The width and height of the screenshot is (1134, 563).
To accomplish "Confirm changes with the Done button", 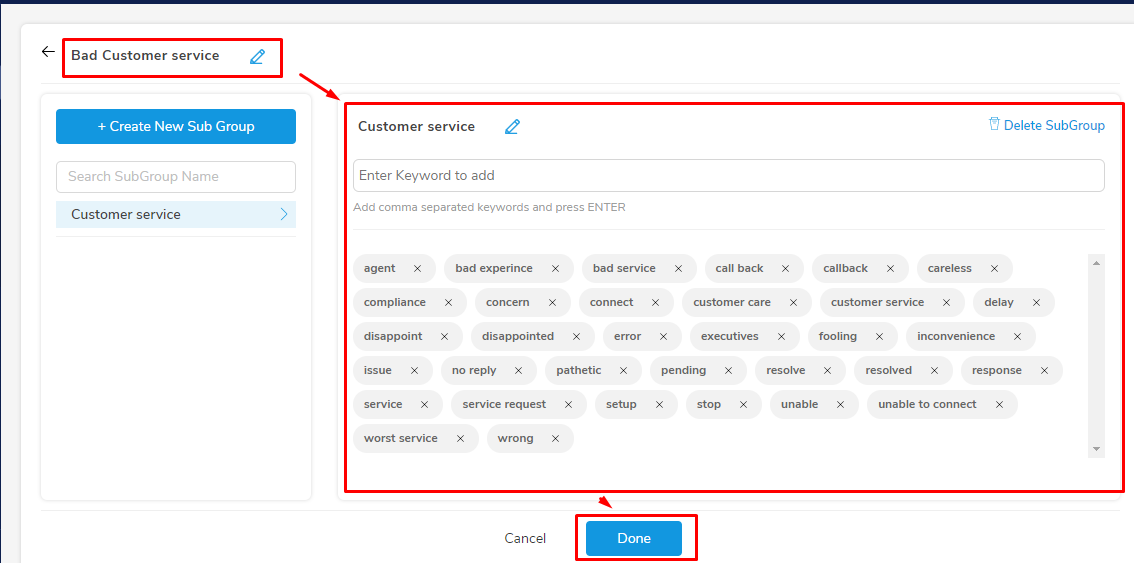I will (x=634, y=538).
